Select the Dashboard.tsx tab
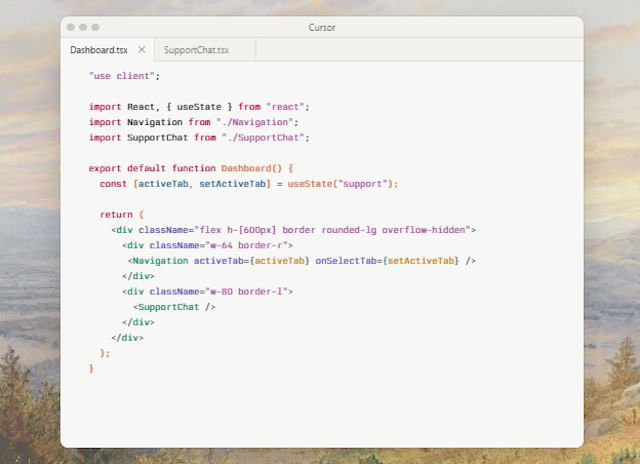Viewport: 640px width, 464px height. click(x=99, y=49)
